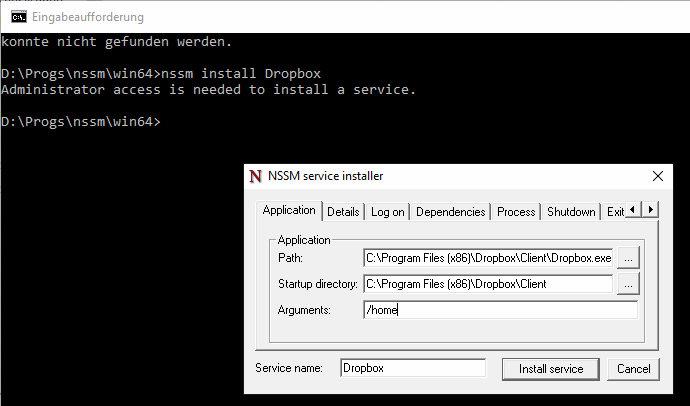Open the Details tab
690x406 pixels.
(x=343, y=212)
